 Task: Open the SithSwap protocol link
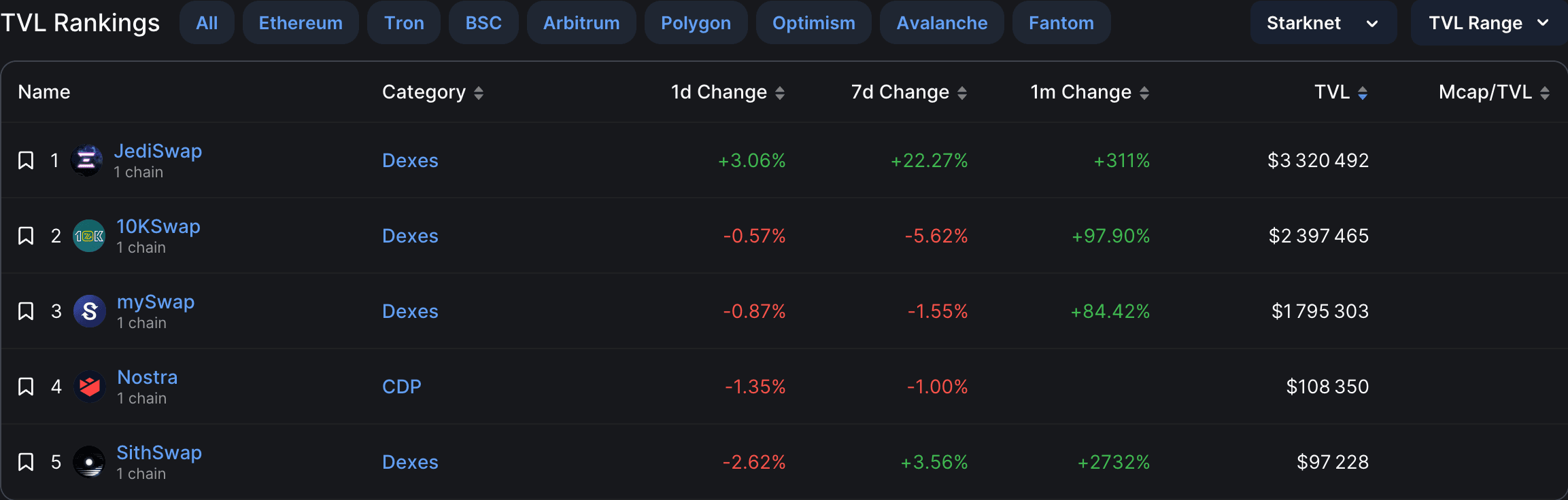(x=159, y=452)
